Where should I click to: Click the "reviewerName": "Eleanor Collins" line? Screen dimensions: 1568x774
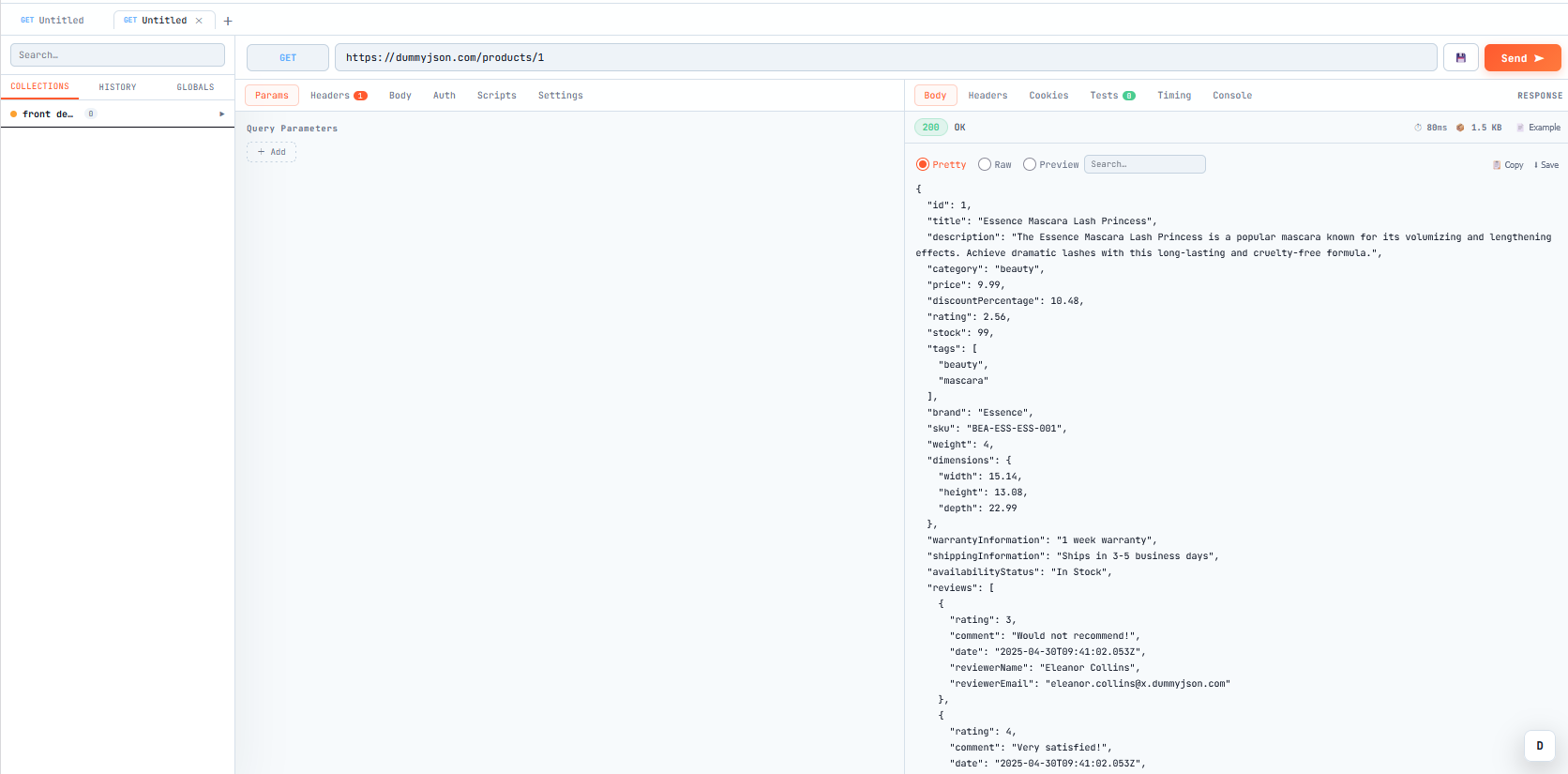point(1045,668)
